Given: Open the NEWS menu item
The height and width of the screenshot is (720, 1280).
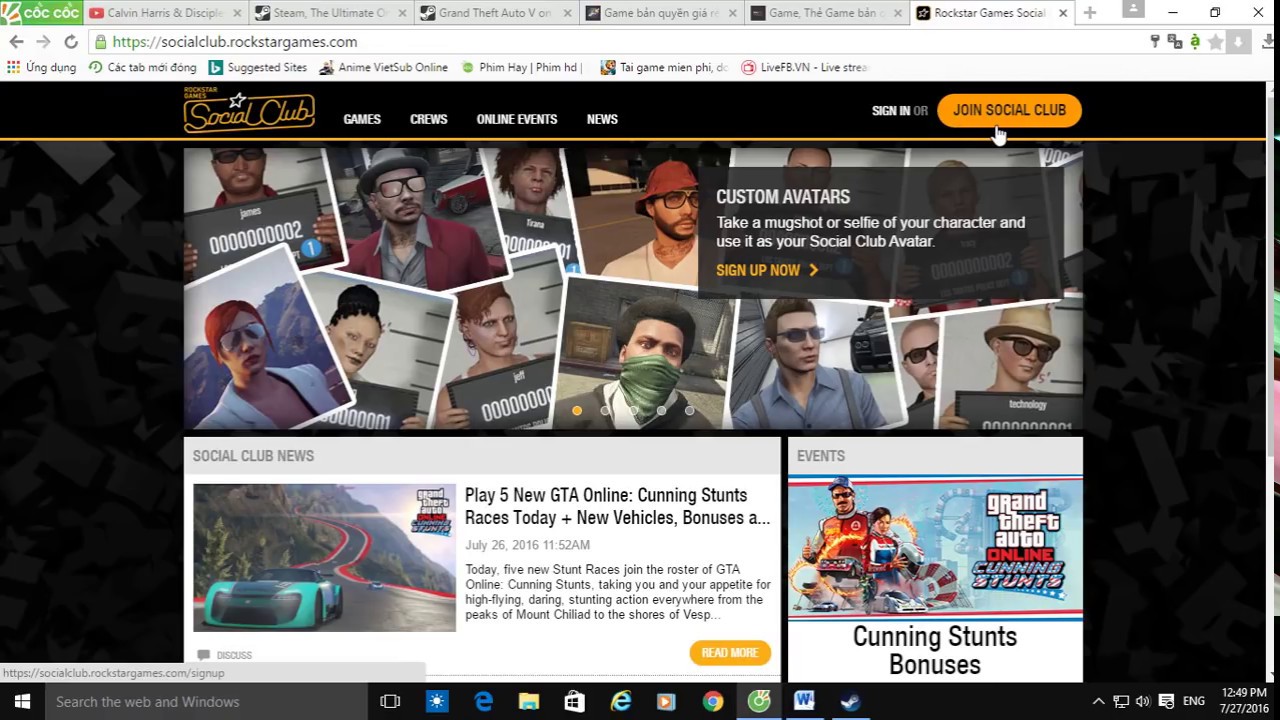Looking at the screenshot, I should pyautogui.click(x=602, y=119).
